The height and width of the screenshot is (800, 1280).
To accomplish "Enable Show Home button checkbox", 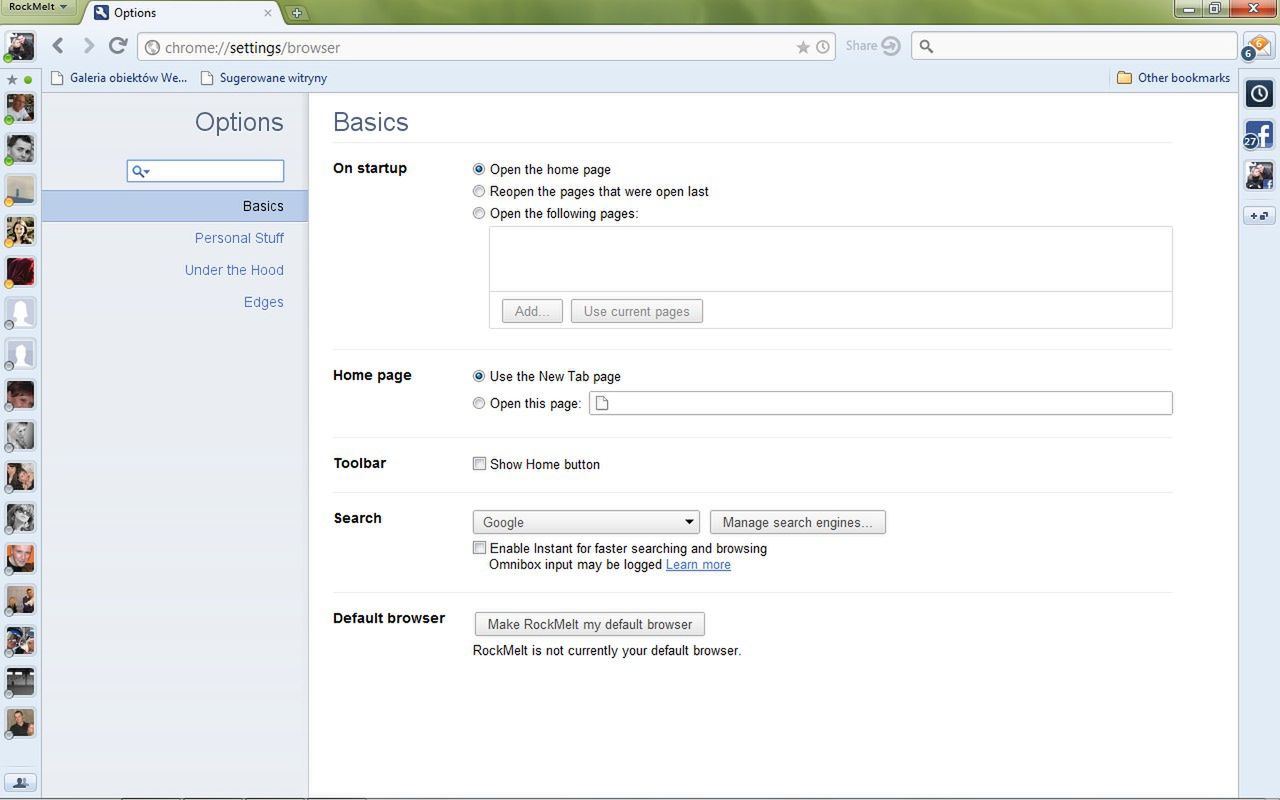I will (x=480, y=464).
